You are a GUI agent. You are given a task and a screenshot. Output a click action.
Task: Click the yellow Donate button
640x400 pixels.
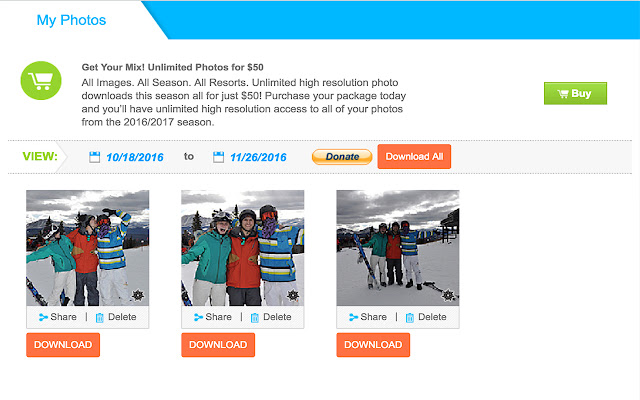342,157
